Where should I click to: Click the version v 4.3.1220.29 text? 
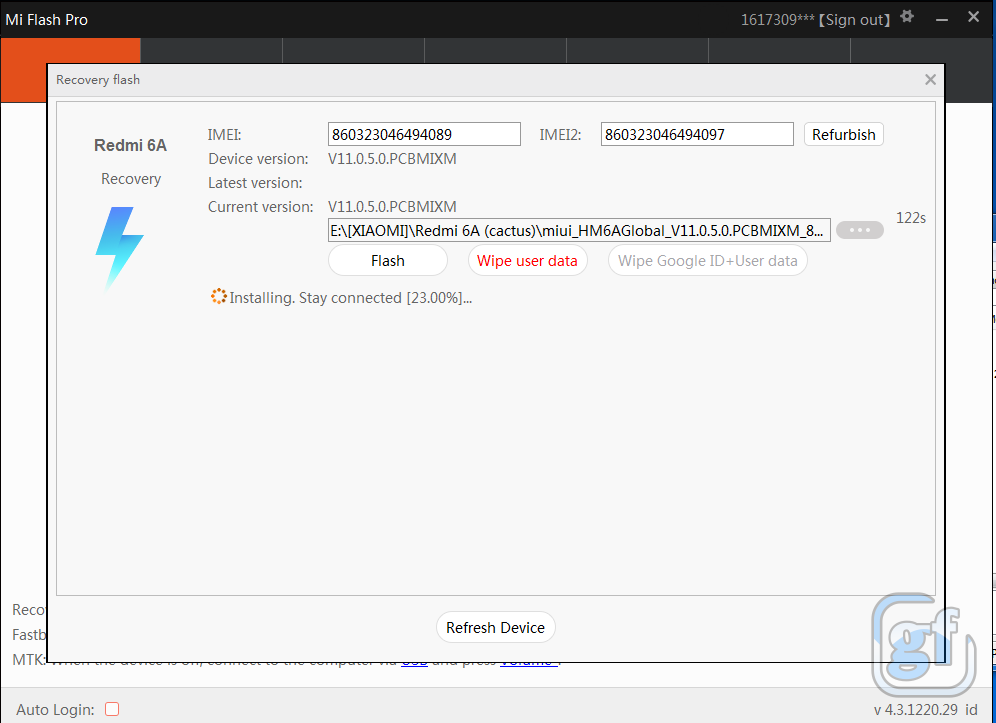pyautogui.click(x=916, y=710)
